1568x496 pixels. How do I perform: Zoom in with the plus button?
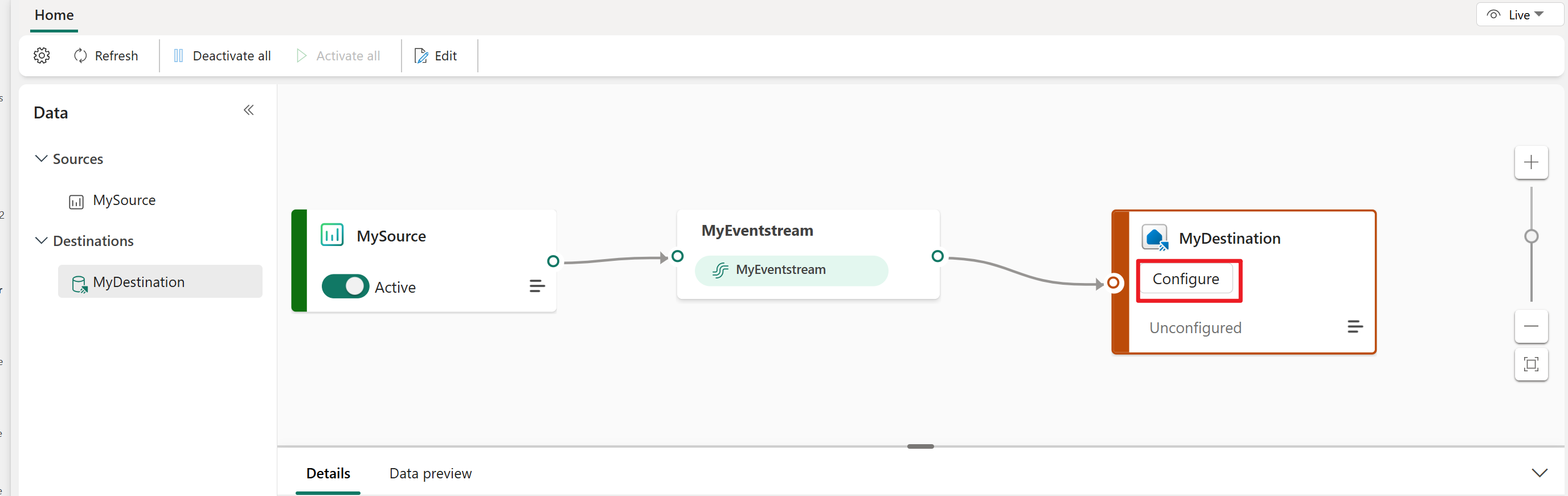pos(1531,162)
